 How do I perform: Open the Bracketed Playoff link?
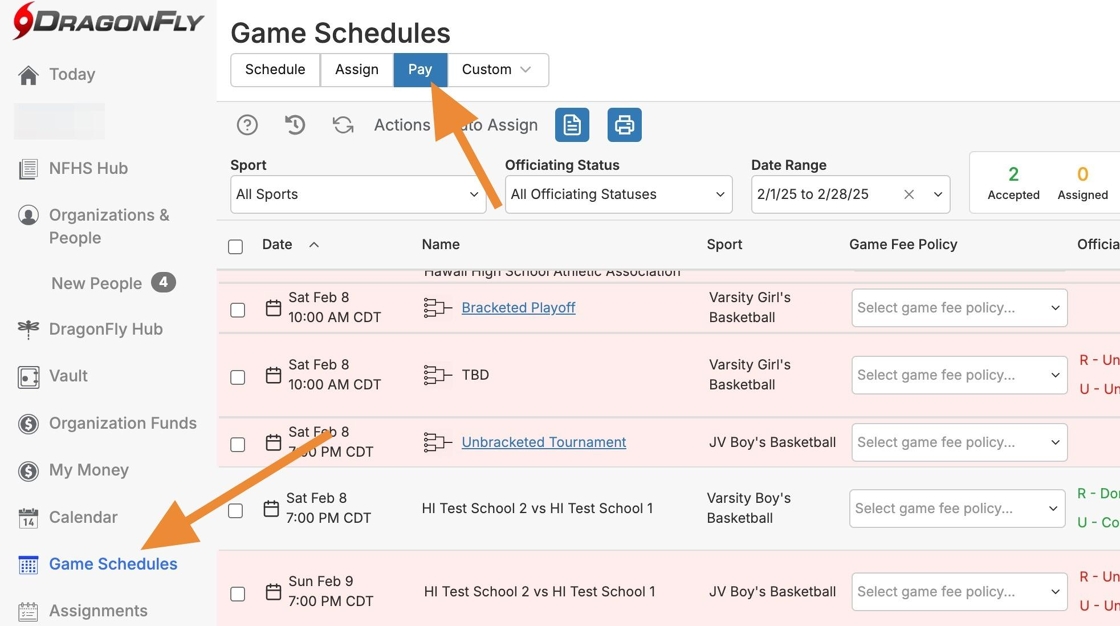pyautogui.click(x=518, y=308)
